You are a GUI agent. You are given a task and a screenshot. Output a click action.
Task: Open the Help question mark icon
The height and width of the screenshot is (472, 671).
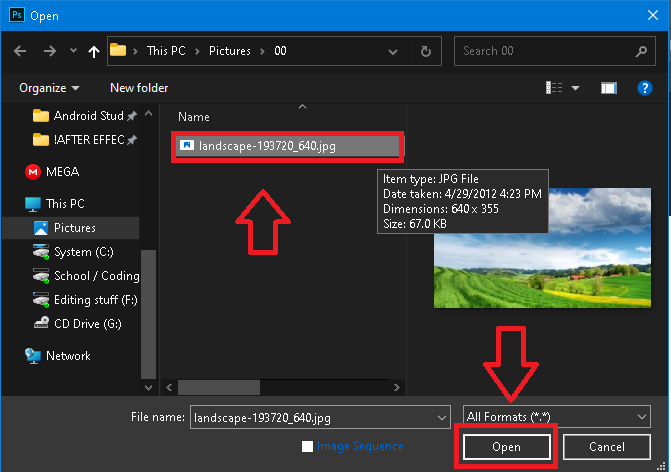(645, 88)
